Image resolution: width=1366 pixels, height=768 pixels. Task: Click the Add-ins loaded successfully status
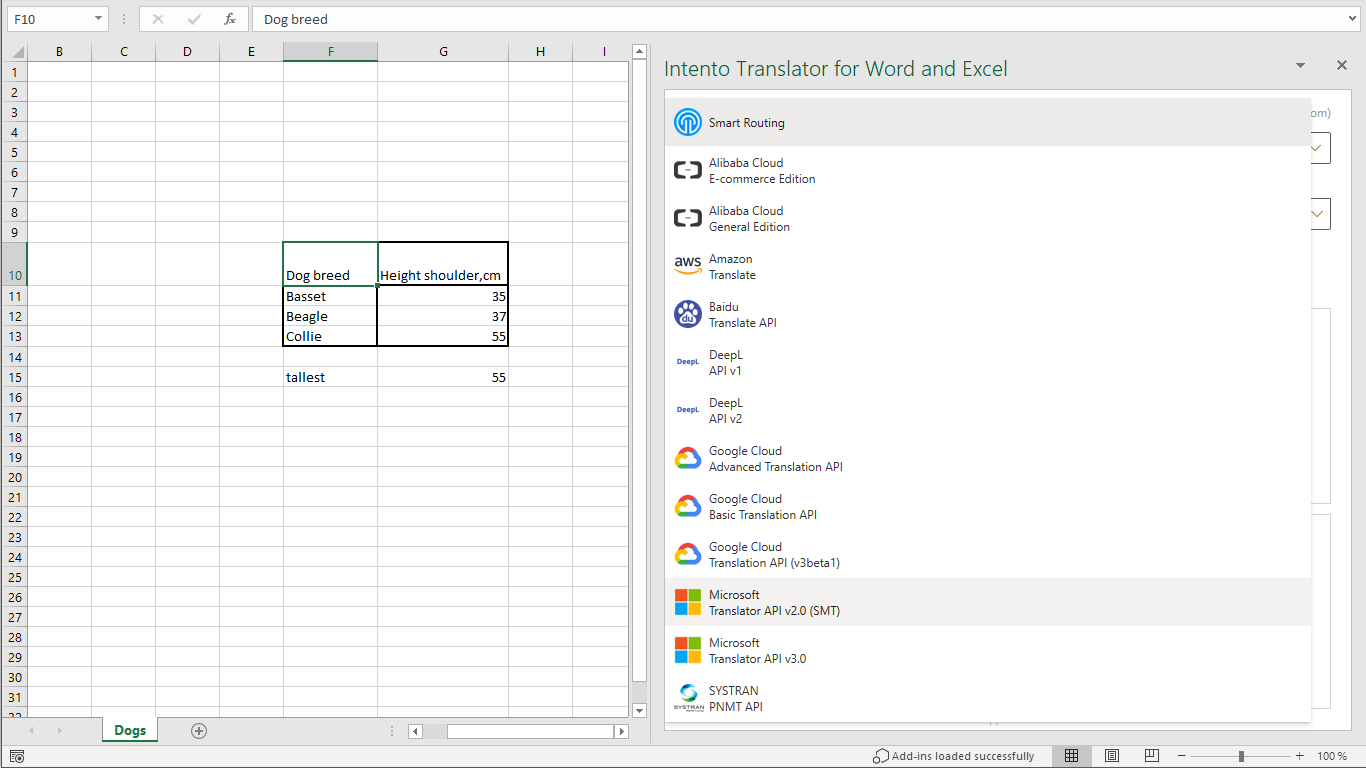click(x=953, y=756)
